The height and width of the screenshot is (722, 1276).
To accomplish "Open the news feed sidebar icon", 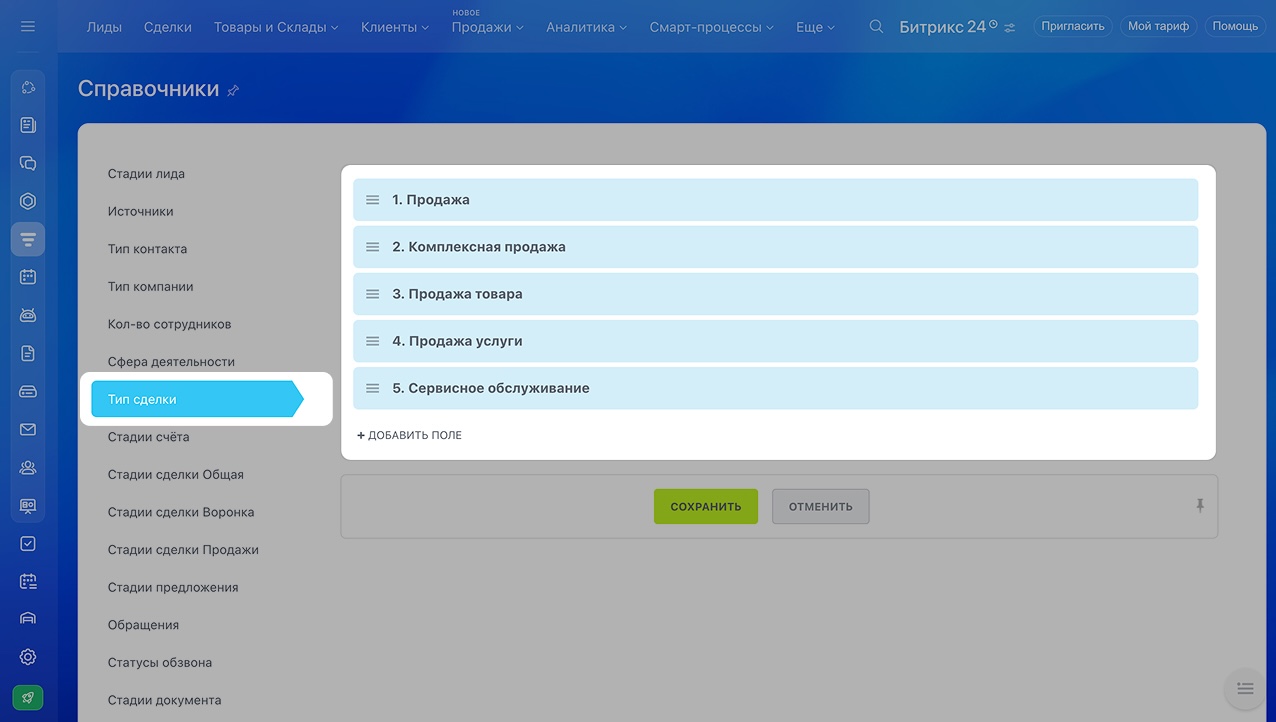I will (28, 125).
